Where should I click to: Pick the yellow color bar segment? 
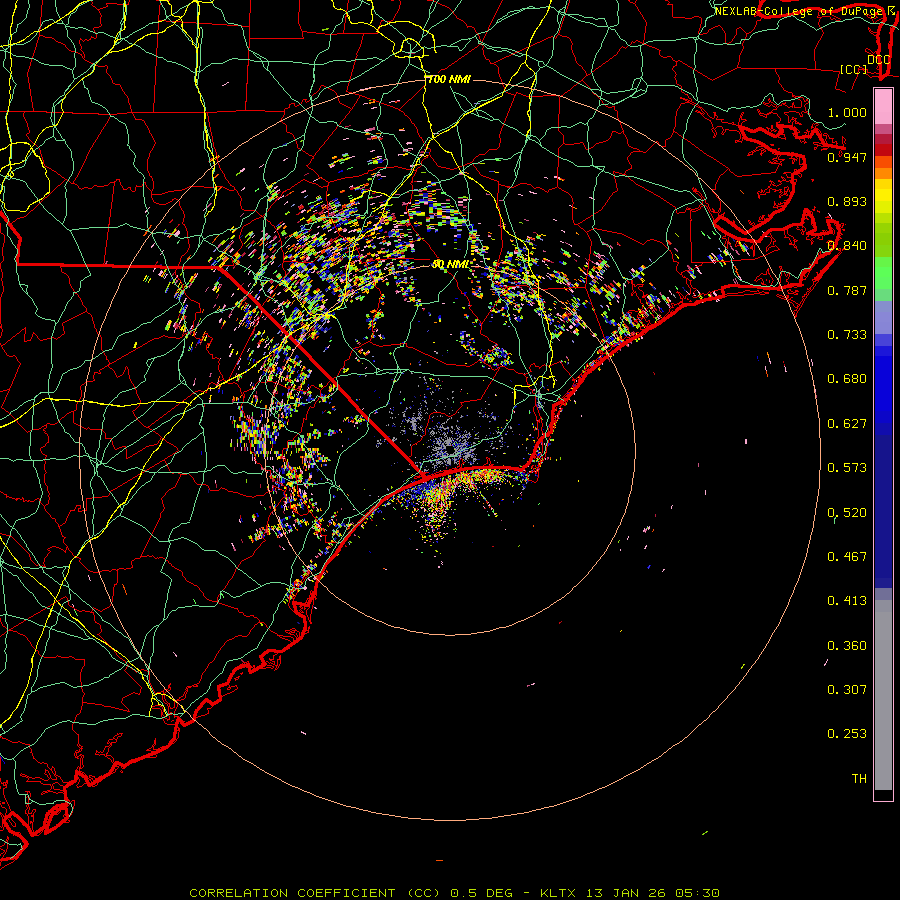tap(883, 196)
